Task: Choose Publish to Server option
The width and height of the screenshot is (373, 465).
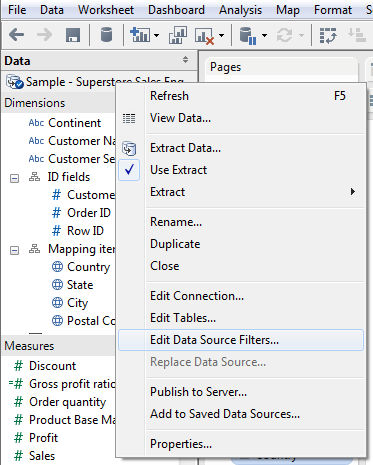Action: [x=241, y=392]
